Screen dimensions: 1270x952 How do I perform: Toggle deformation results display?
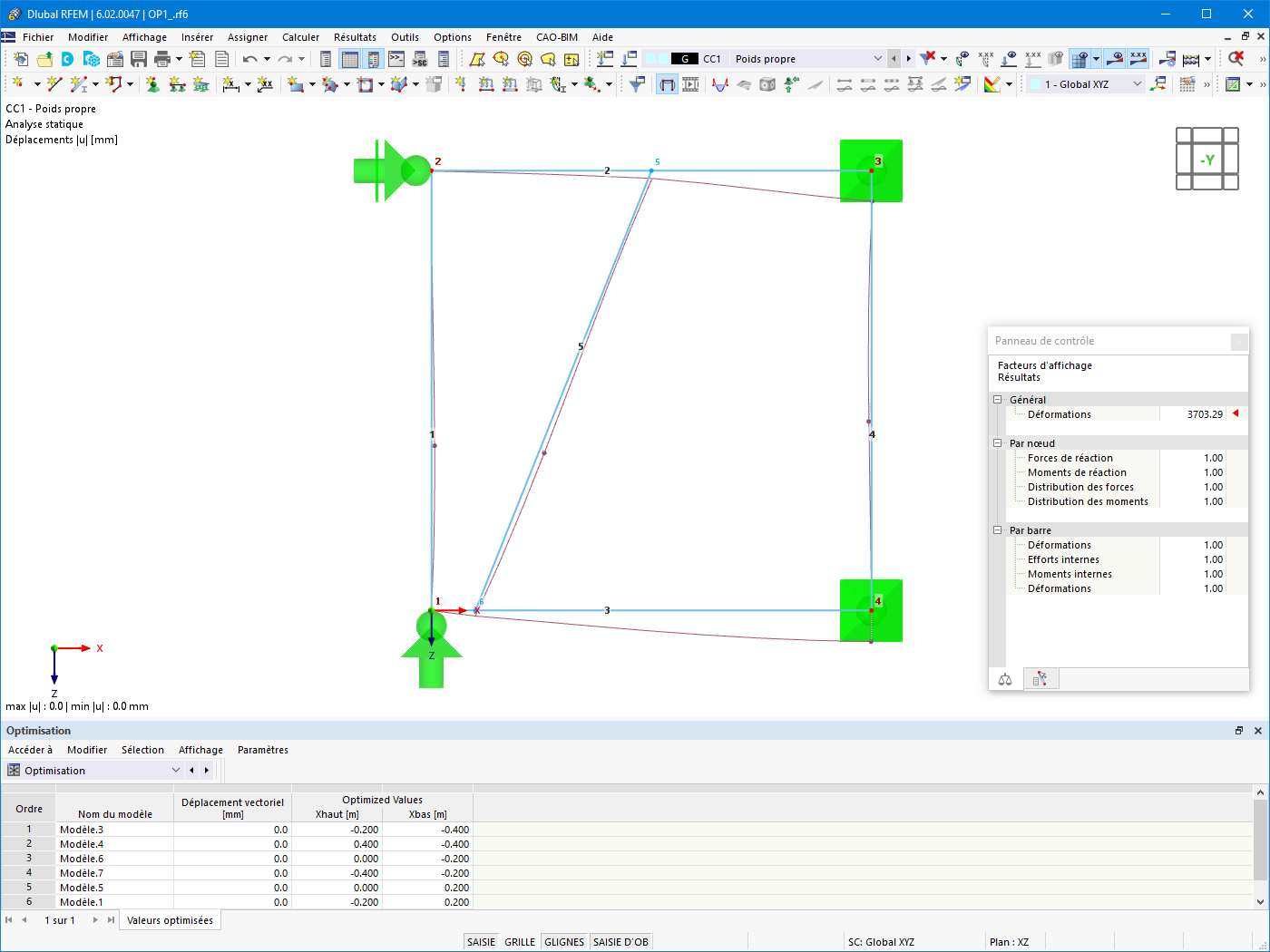point(667,84)
